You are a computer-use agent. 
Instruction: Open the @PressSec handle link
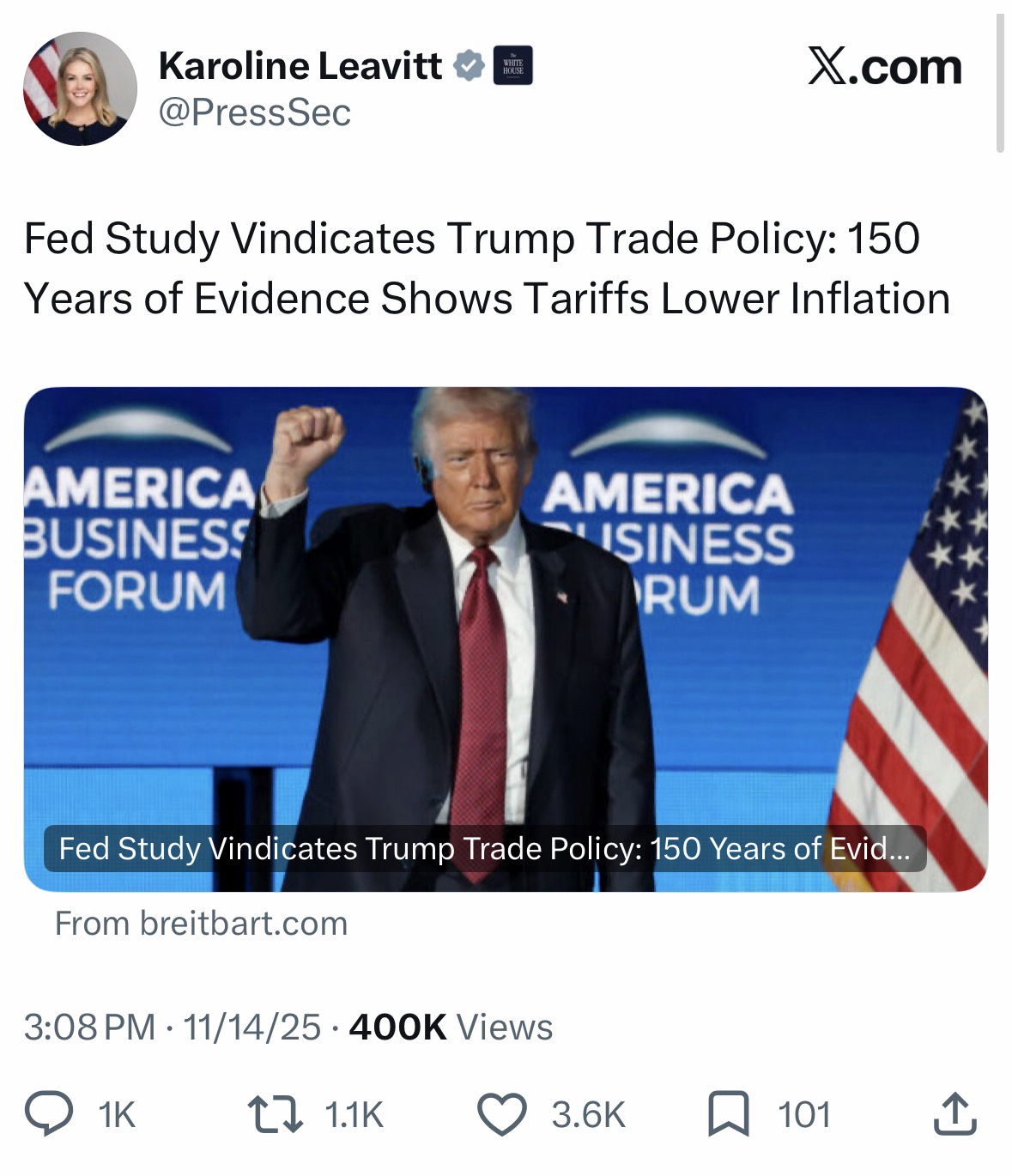pos(255,112)
